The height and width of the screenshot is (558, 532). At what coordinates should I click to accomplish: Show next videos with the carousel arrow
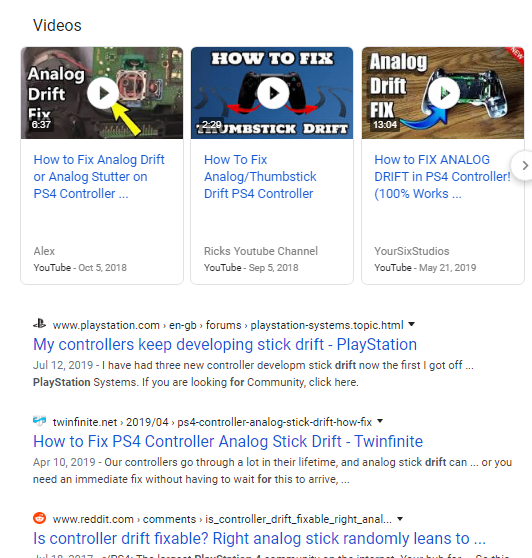click(525, 165)
